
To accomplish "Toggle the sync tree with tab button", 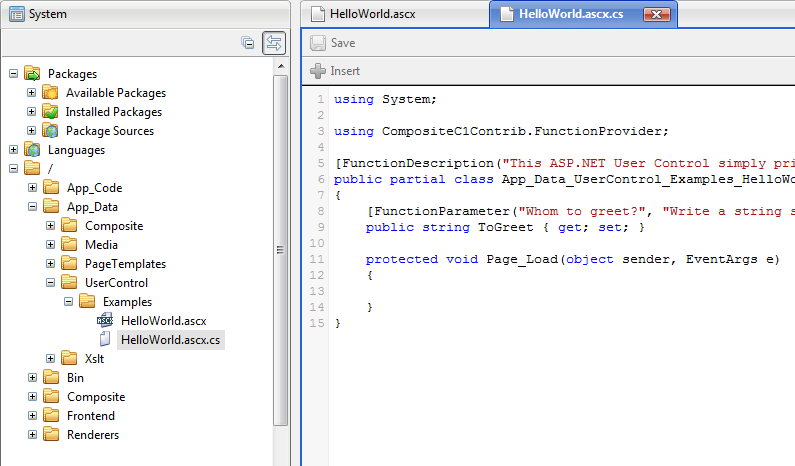I will coord(273,43).
